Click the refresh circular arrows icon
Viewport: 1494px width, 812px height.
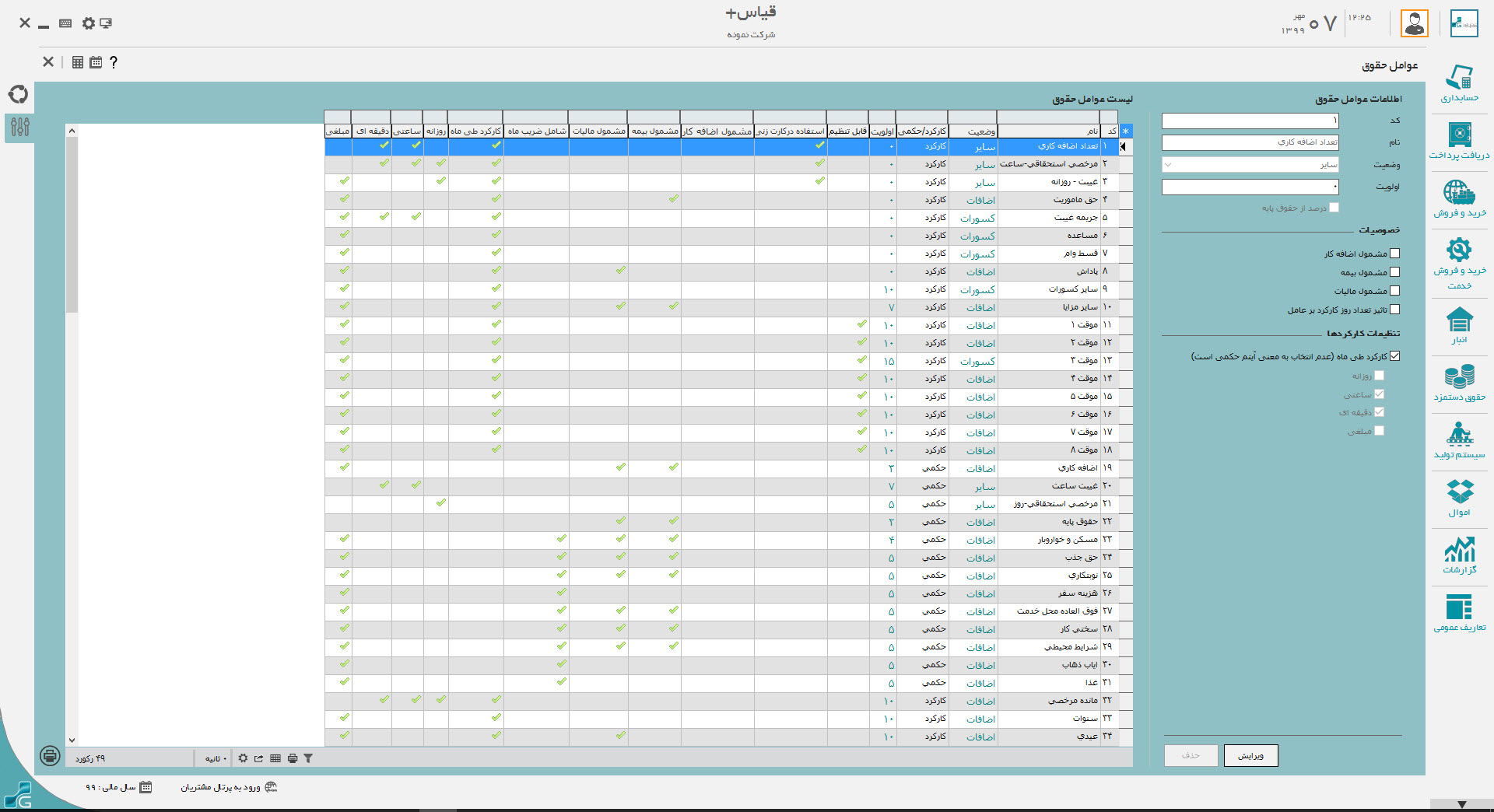[x=19, y=94]
